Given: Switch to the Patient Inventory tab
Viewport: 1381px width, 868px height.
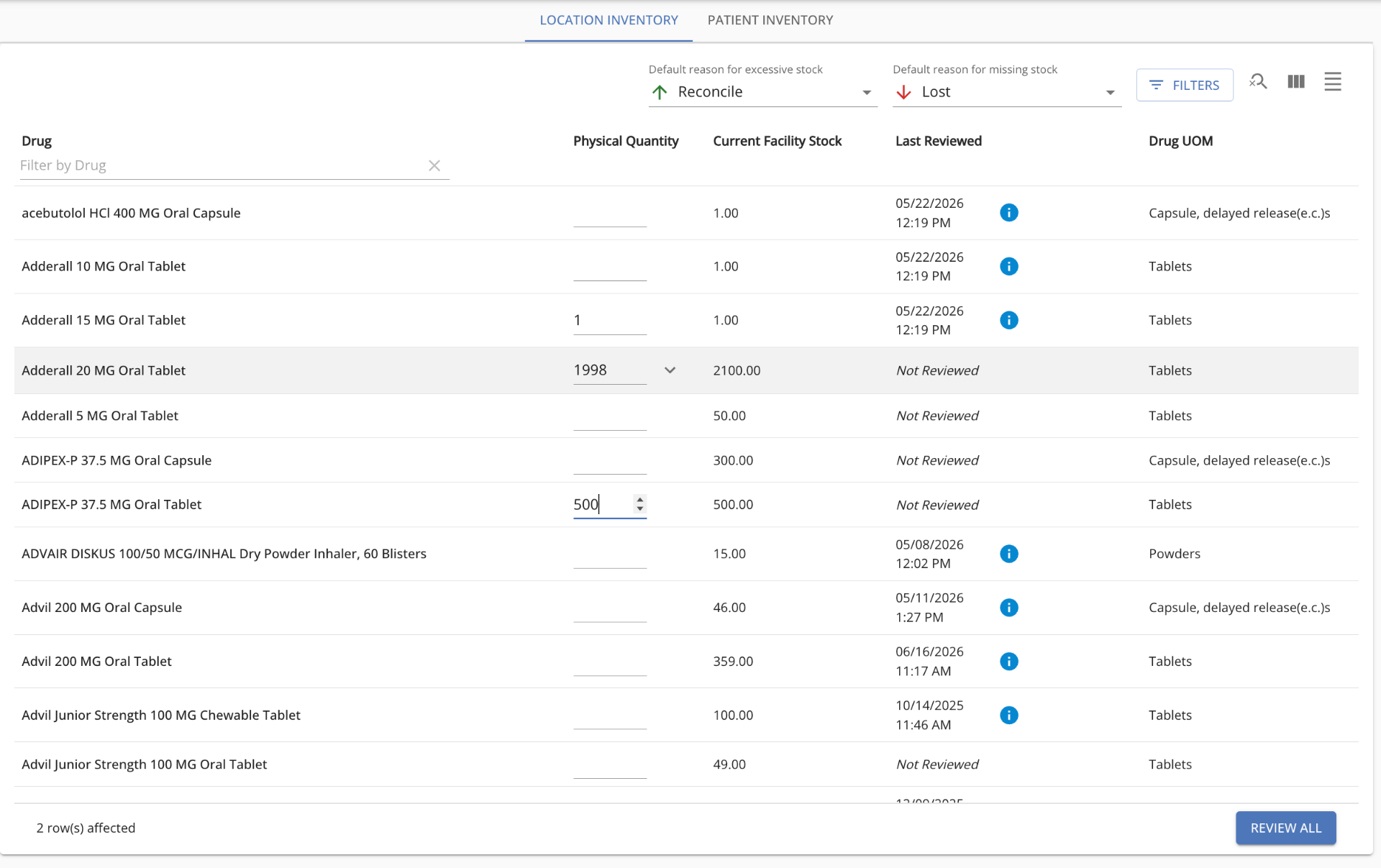Looking at the screenshot, I should coord(770,20).
